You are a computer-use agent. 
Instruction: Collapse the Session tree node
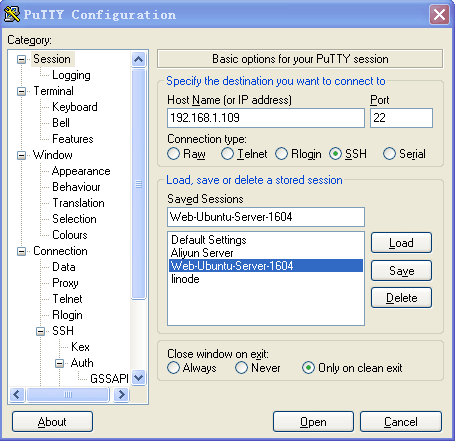click(21, 59)
